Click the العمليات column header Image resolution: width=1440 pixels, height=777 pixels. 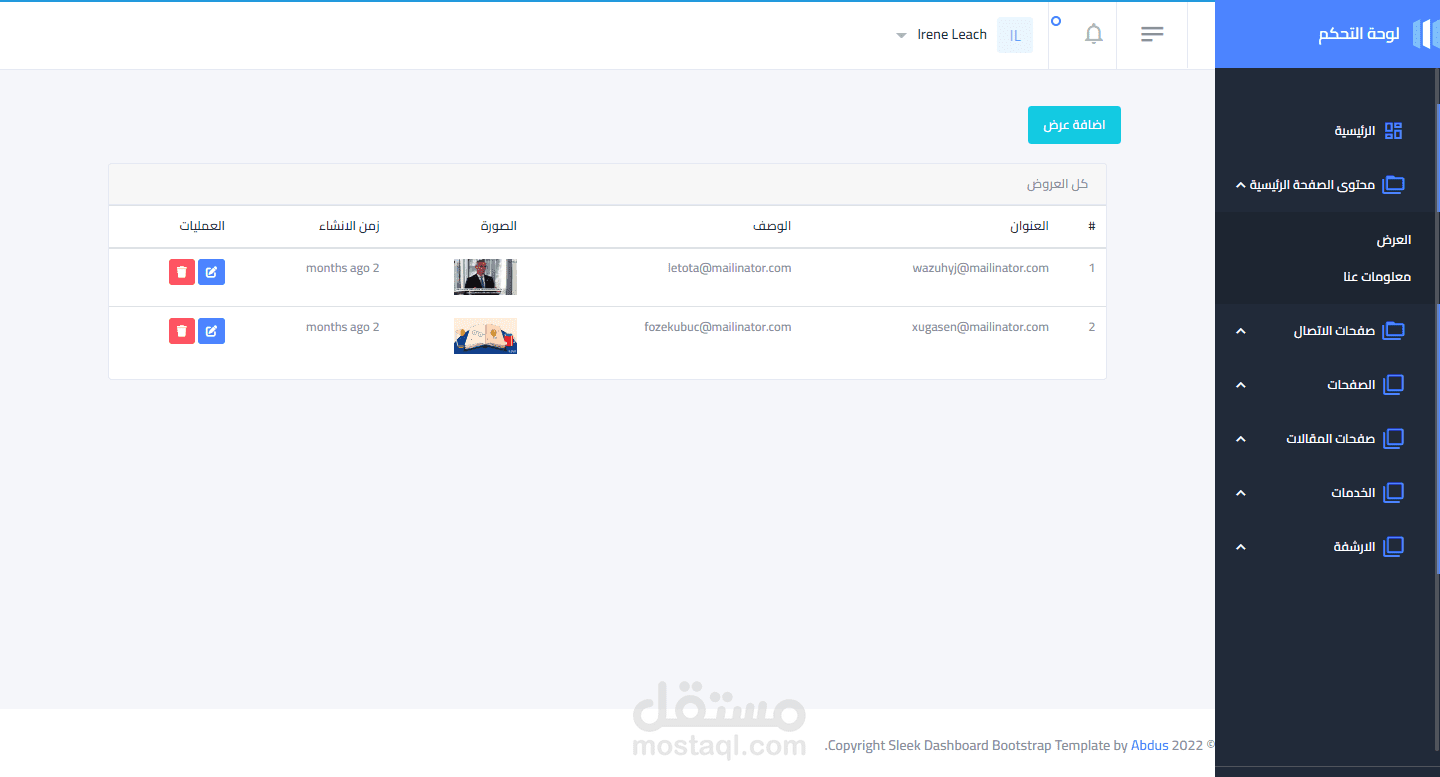click(202, 226)
